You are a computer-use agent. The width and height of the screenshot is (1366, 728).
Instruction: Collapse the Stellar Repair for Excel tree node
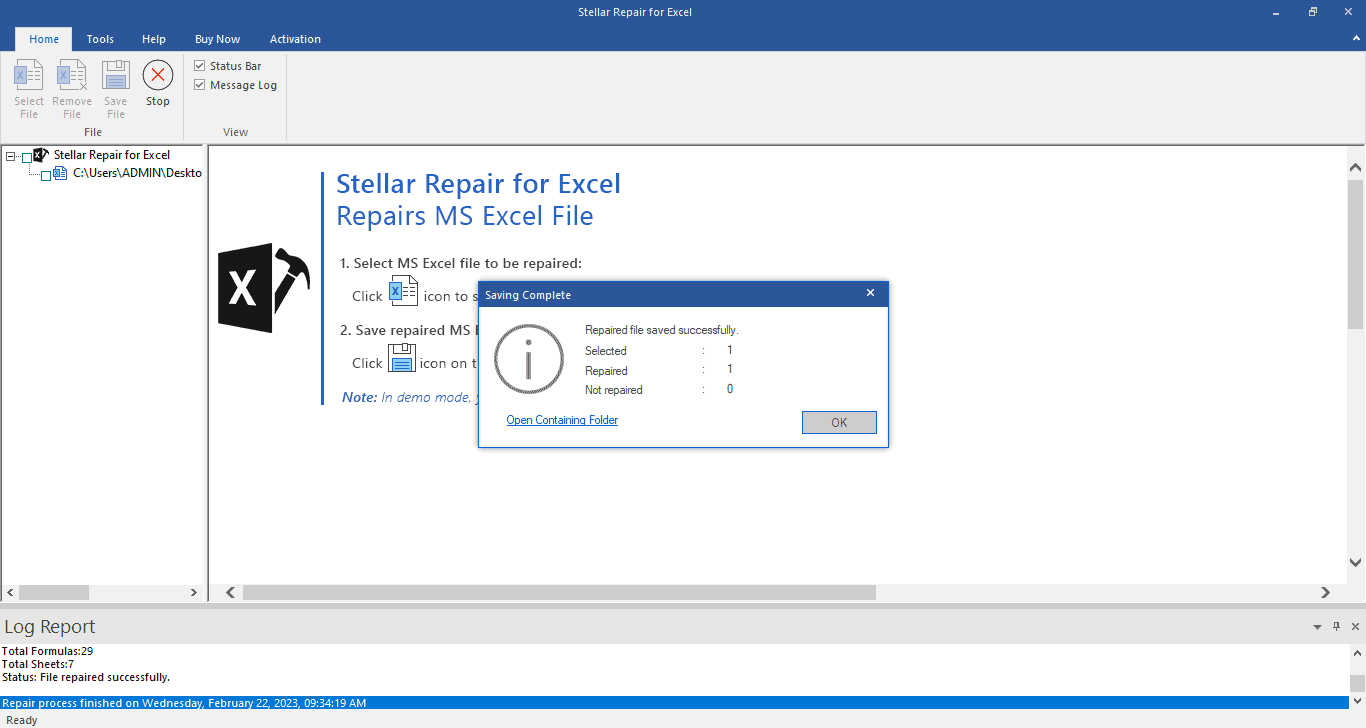coord(10,156)
